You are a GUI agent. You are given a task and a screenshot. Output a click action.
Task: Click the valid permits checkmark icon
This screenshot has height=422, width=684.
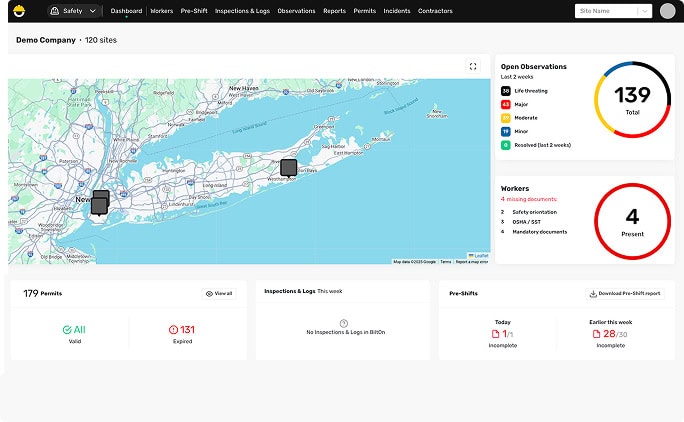(x=66, y=329)
